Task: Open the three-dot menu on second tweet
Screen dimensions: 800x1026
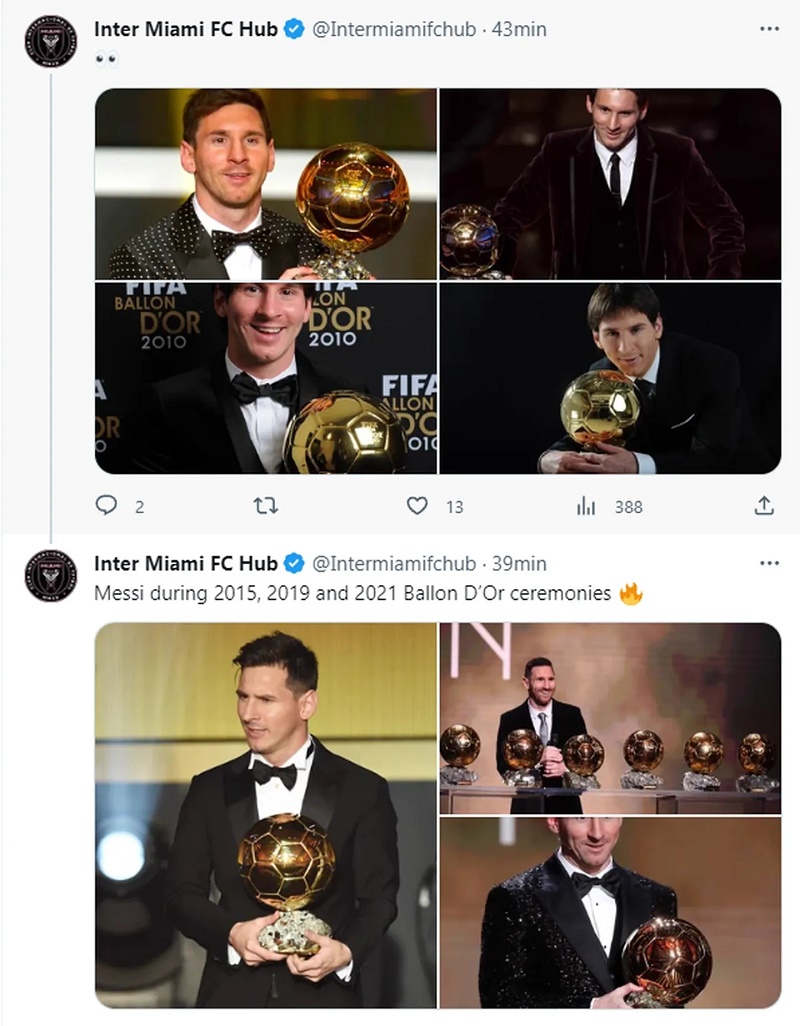Action: (768, 563)
